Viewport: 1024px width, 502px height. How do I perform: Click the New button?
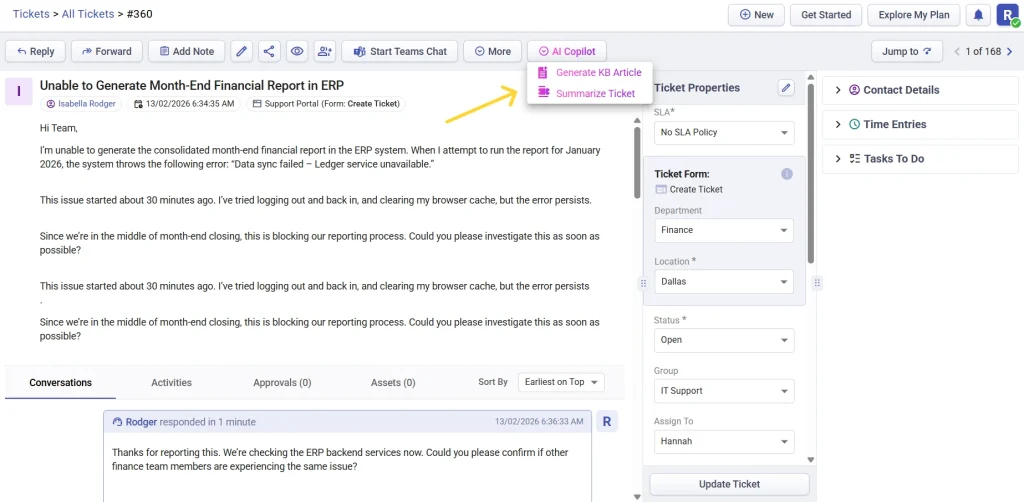(x=756, y=15)
